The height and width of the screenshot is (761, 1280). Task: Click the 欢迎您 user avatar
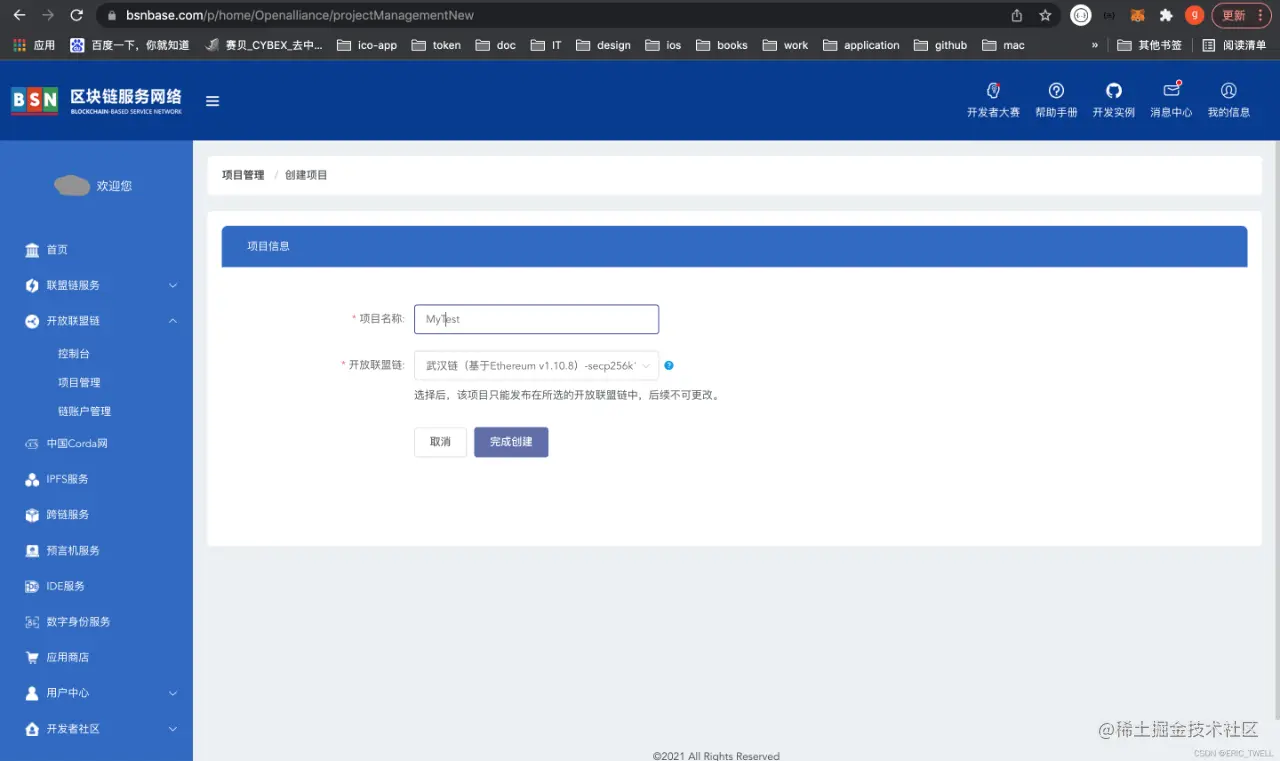(x=72, y=185)
